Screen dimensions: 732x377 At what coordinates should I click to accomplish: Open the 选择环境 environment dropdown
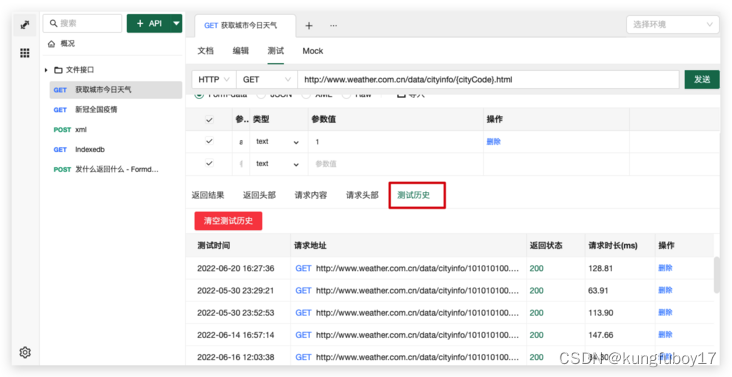click(673, 24)
